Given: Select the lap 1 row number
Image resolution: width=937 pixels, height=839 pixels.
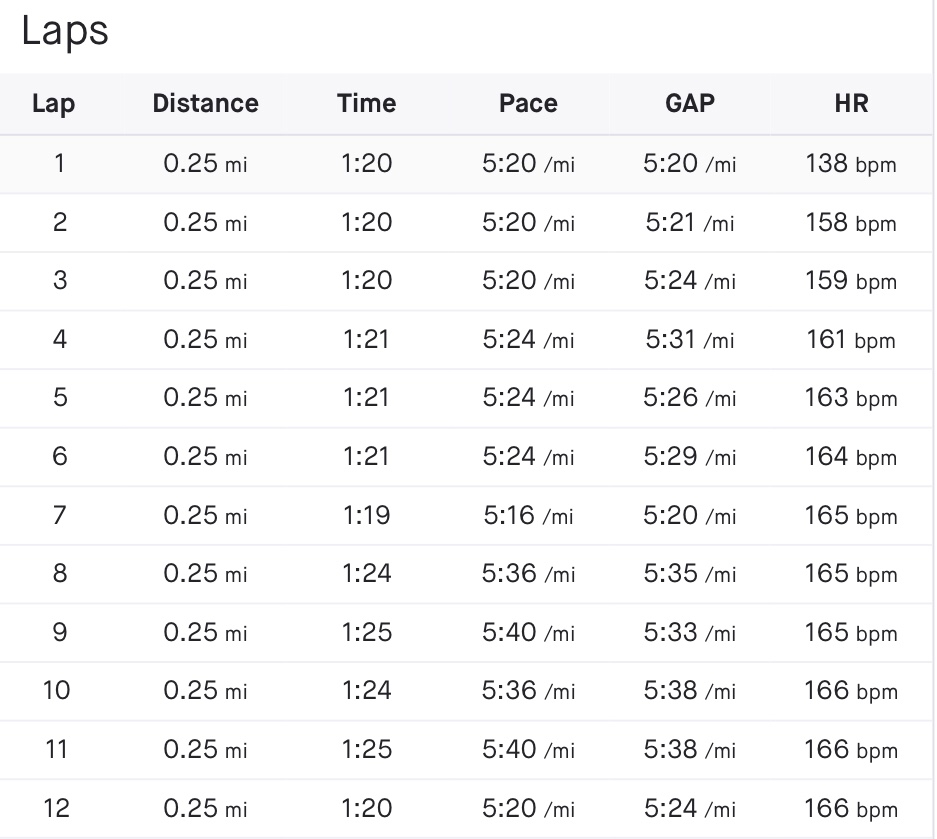Looking at the screenshot, I should point(59,163).
